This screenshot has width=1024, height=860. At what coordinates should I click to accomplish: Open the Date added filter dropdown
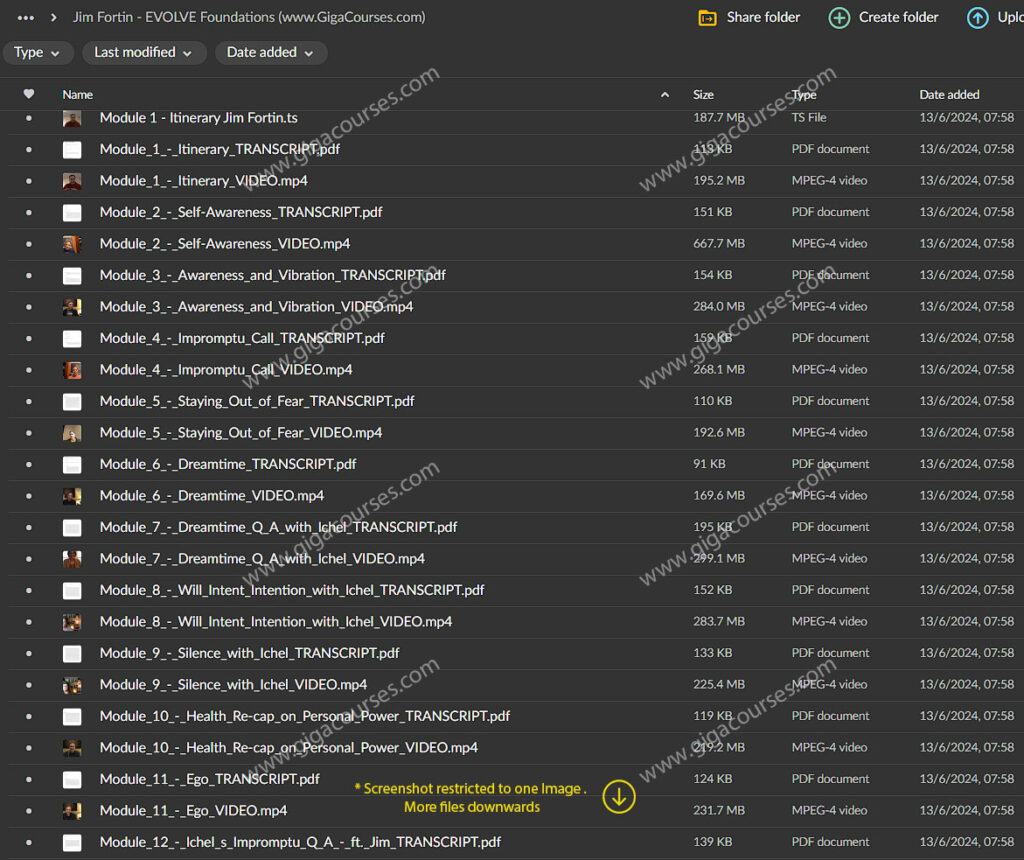(x=270, y=53)
